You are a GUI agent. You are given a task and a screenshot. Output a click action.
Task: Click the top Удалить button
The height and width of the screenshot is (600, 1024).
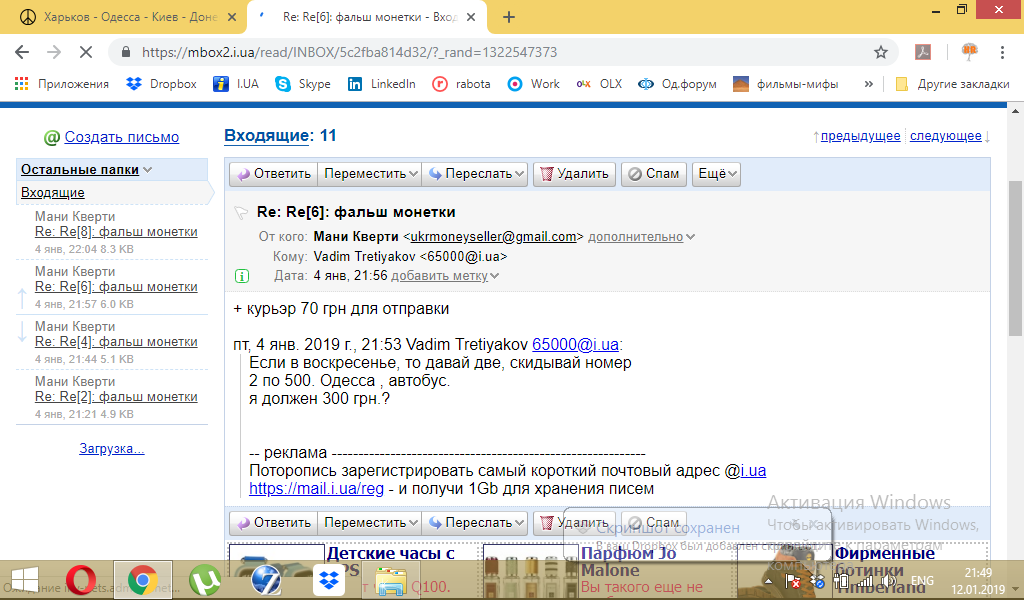tap(575, 174)
